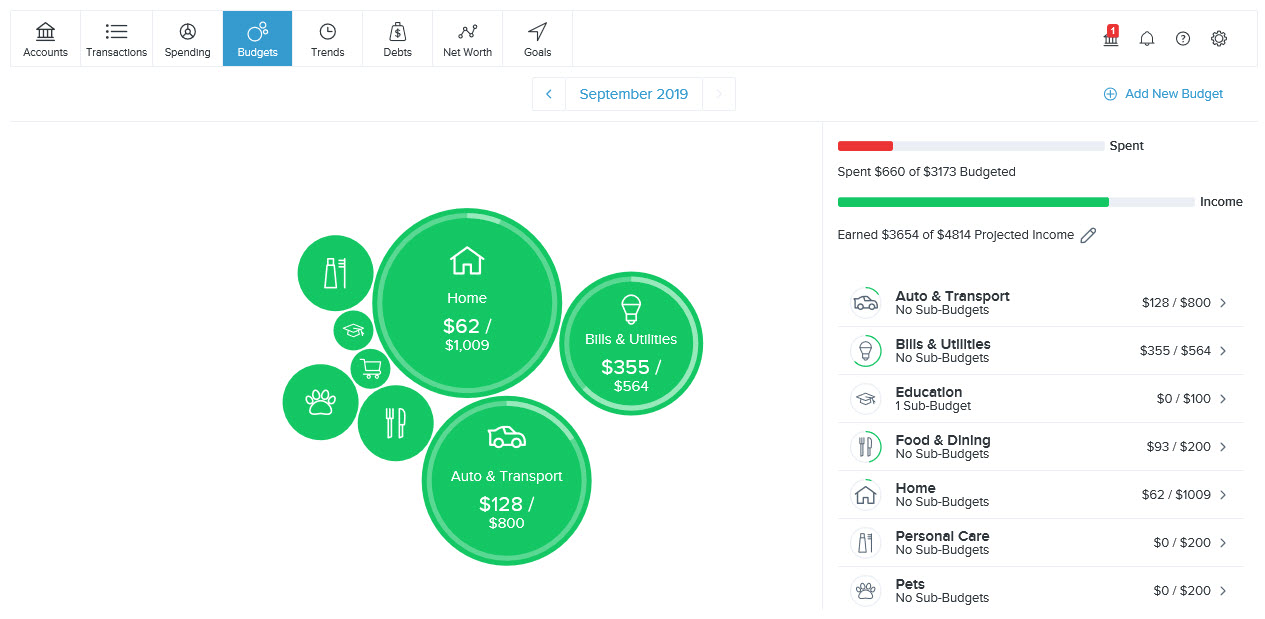Open the settings gear icon
The image size is (1265, 619).
(x=1219, y=39)
